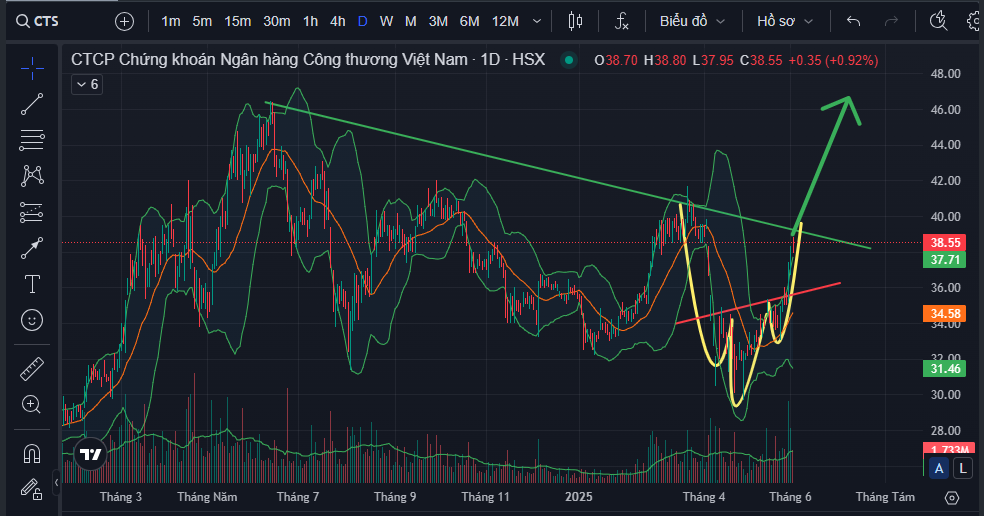Screen dimensions: 984x516
Task: Open the Fibonacci retracement tool
Action: (x=32, y=139)
